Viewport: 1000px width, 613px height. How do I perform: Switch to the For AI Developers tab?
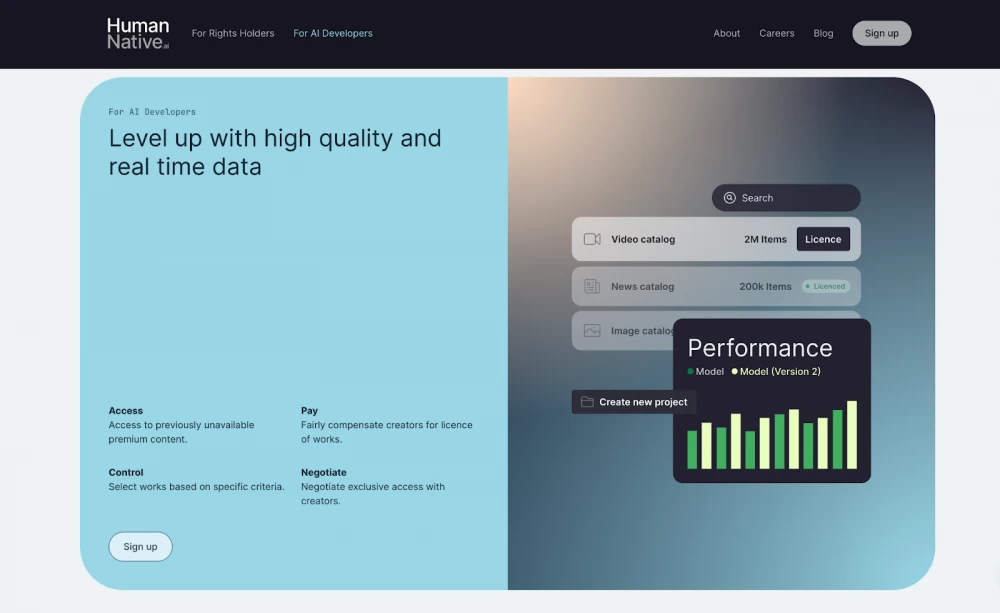[x=332, y=33]
